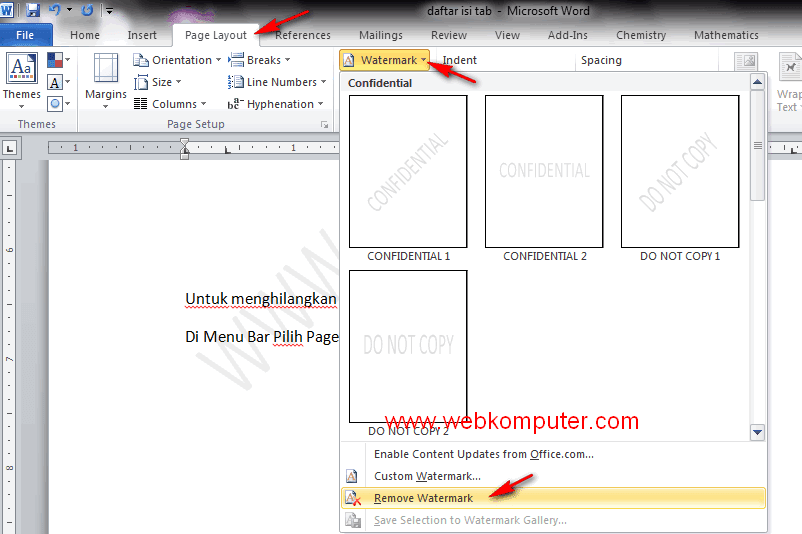Open the Mailings tab
This screenshot has height=534, width=802.
click(x=381, y=35)
